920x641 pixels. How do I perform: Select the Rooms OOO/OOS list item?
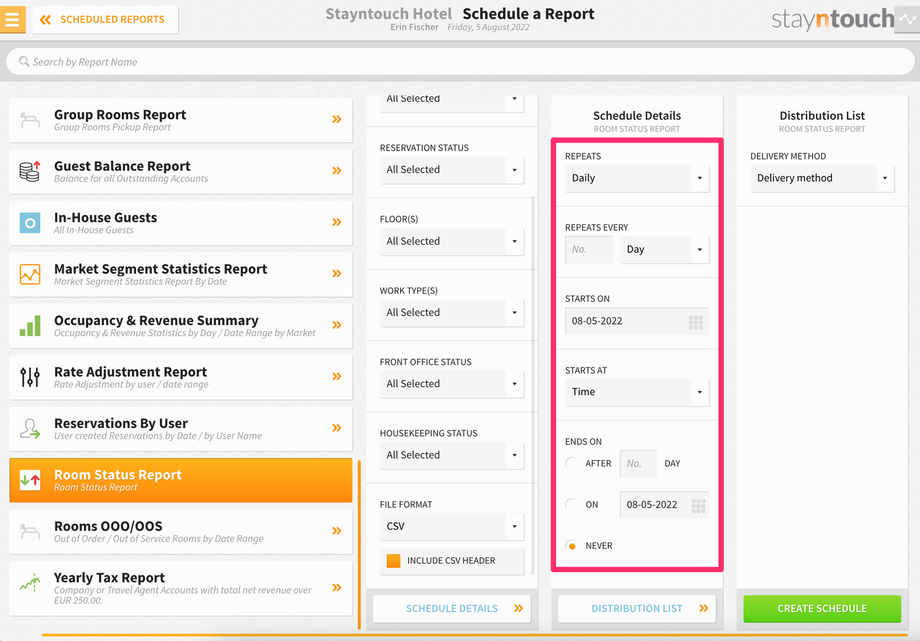click(181, 532)
